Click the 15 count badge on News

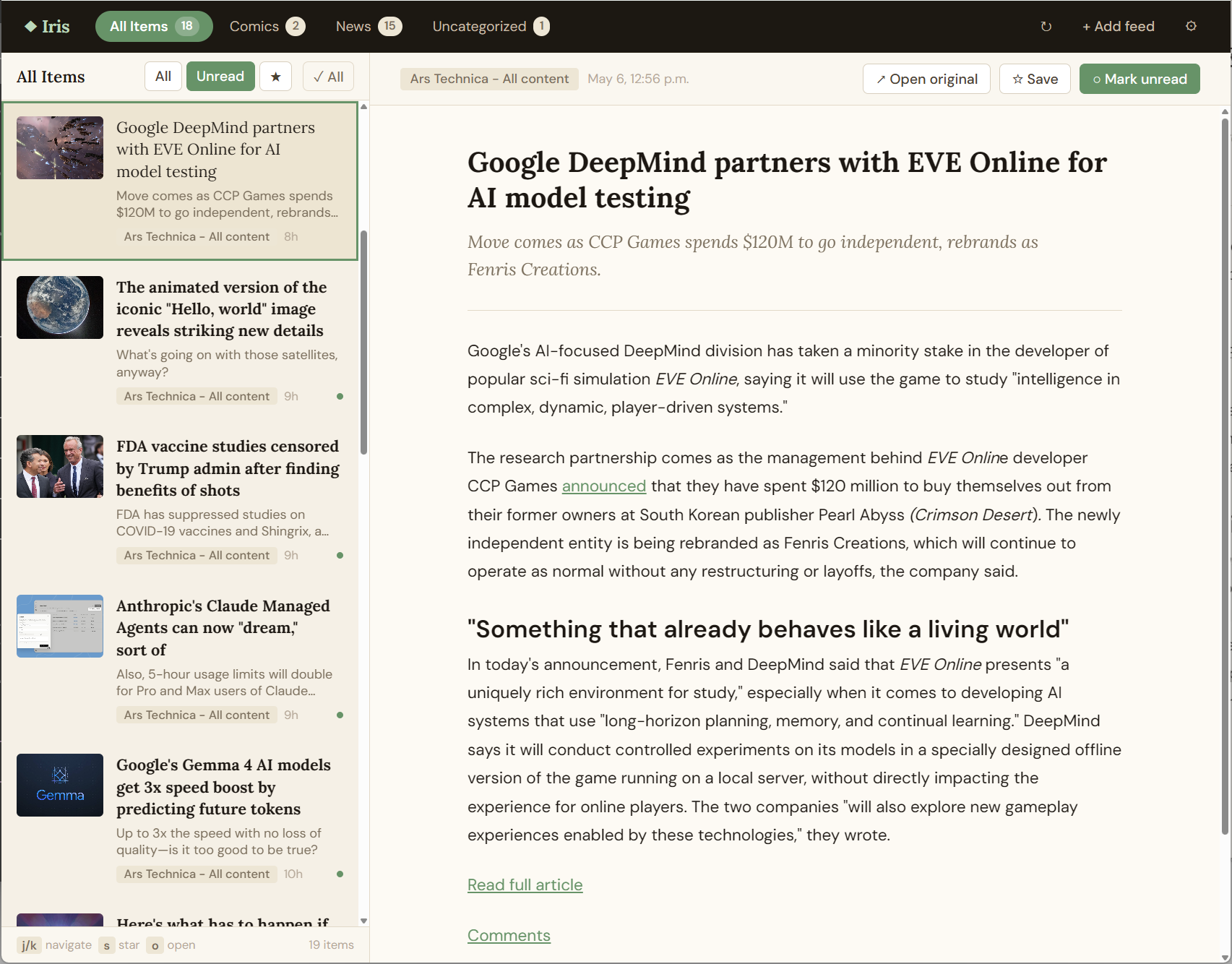tap(390, 26)
